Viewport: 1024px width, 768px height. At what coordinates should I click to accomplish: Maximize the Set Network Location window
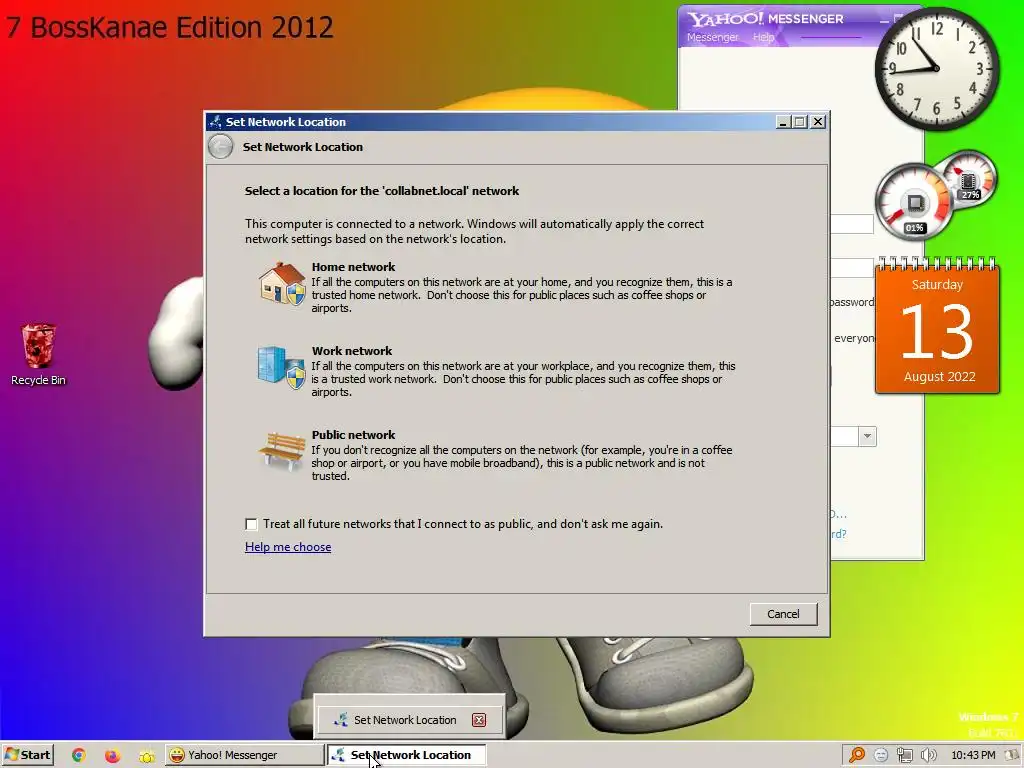click(x=800, y=121)
